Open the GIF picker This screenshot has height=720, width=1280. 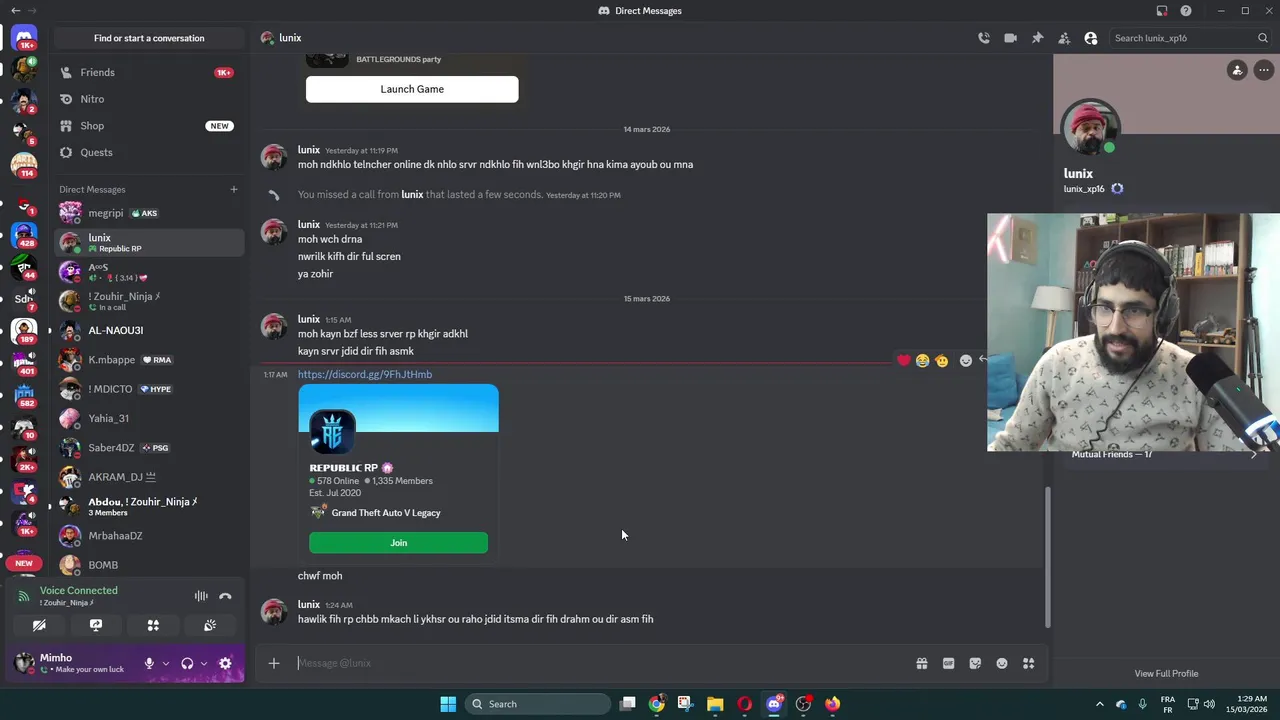(x=948, y=663)
